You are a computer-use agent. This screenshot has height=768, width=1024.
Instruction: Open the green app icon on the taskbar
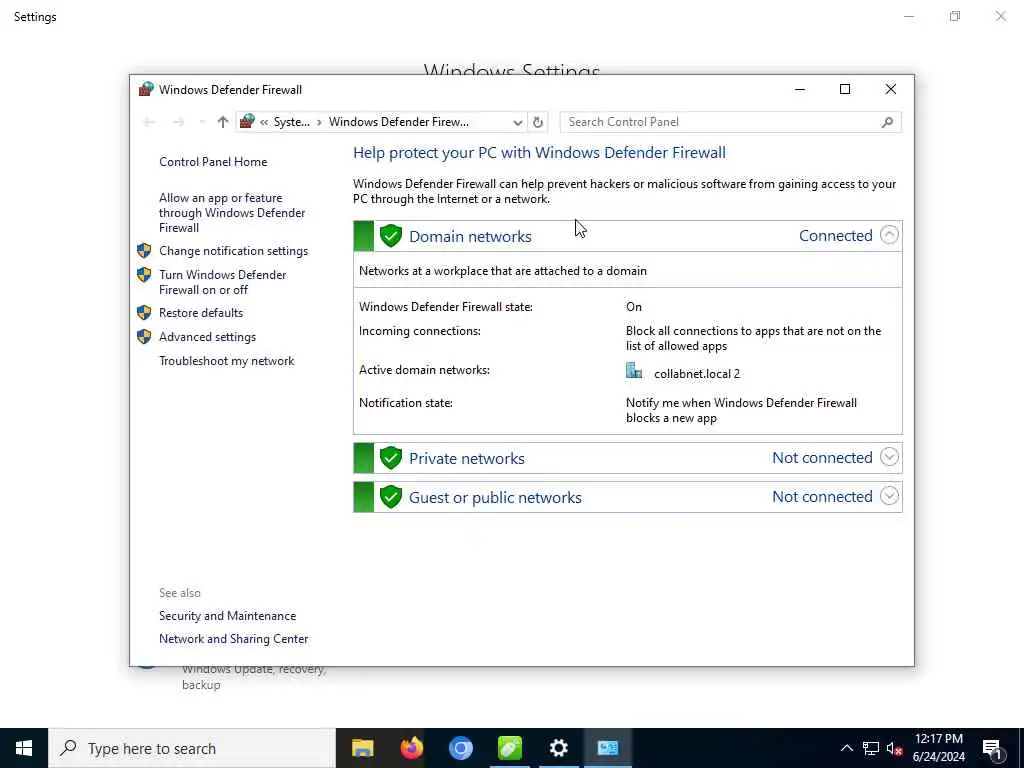pos(509,748)
